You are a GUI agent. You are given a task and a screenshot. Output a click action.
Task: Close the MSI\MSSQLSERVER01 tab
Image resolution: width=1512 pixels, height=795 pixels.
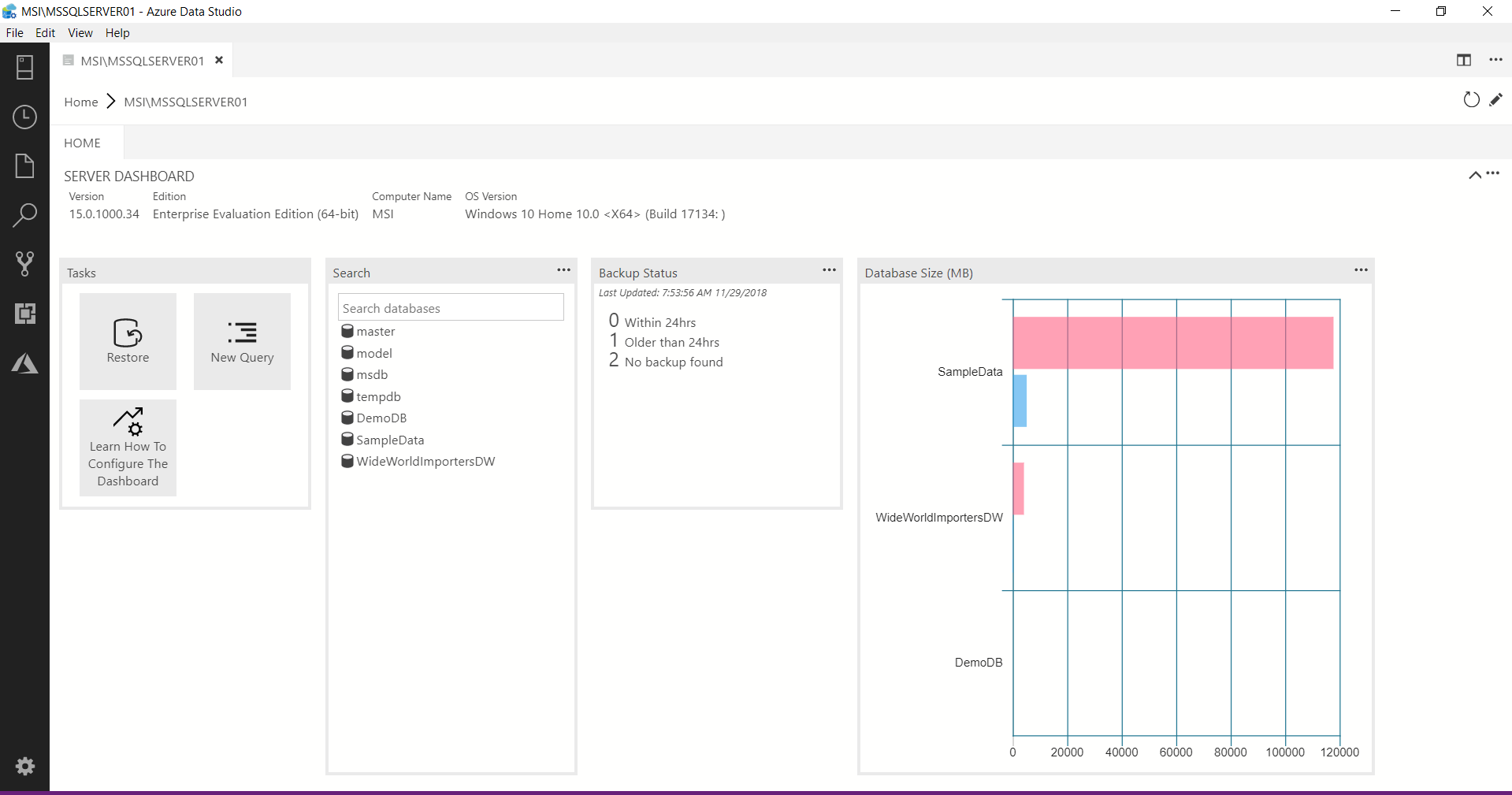[219, 60]
